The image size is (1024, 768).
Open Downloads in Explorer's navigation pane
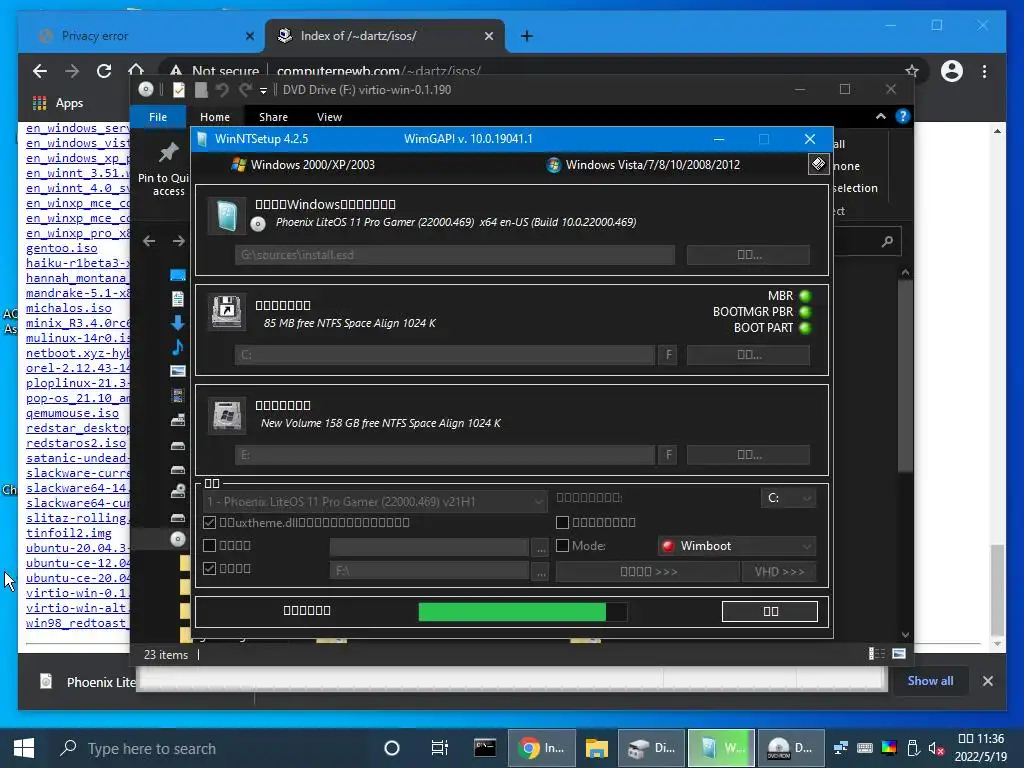click(x=178, y=323)
